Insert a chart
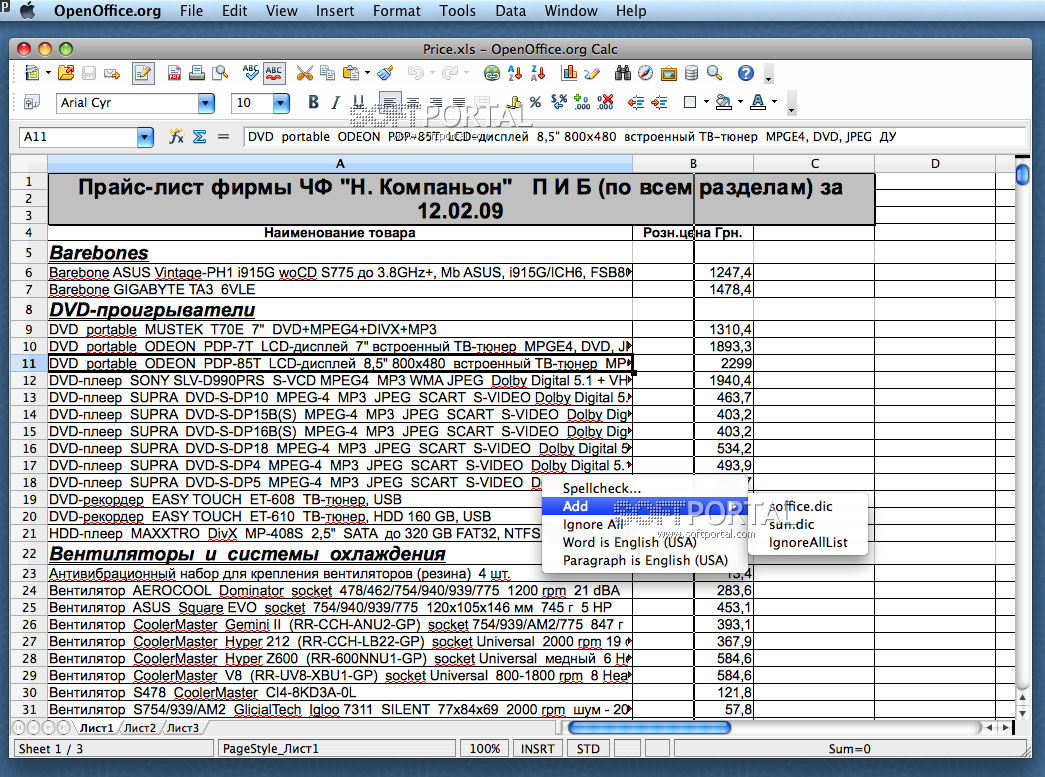This screenshot has height=777, width=1045. pyautogui.click(x=569, y=73)
